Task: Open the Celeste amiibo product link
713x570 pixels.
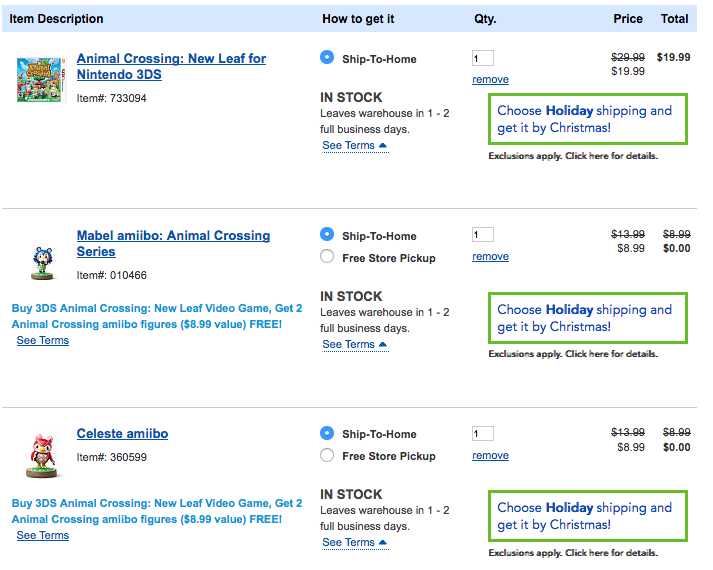Action: pos(122,434)
